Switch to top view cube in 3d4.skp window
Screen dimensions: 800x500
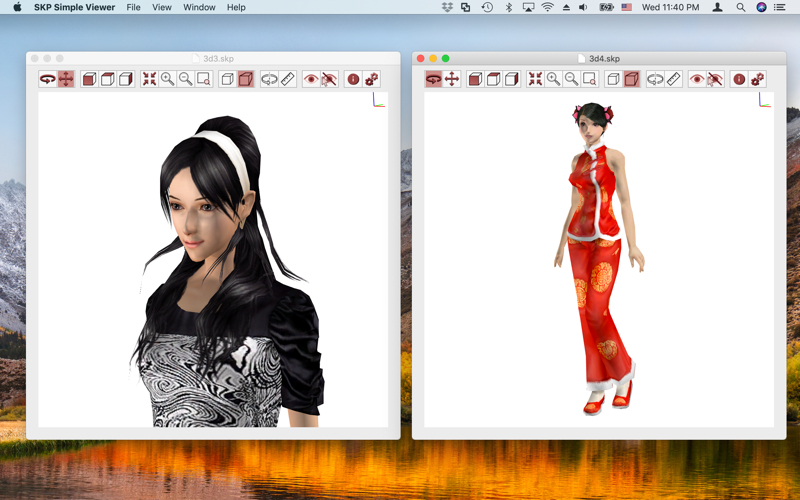[493, 79]
